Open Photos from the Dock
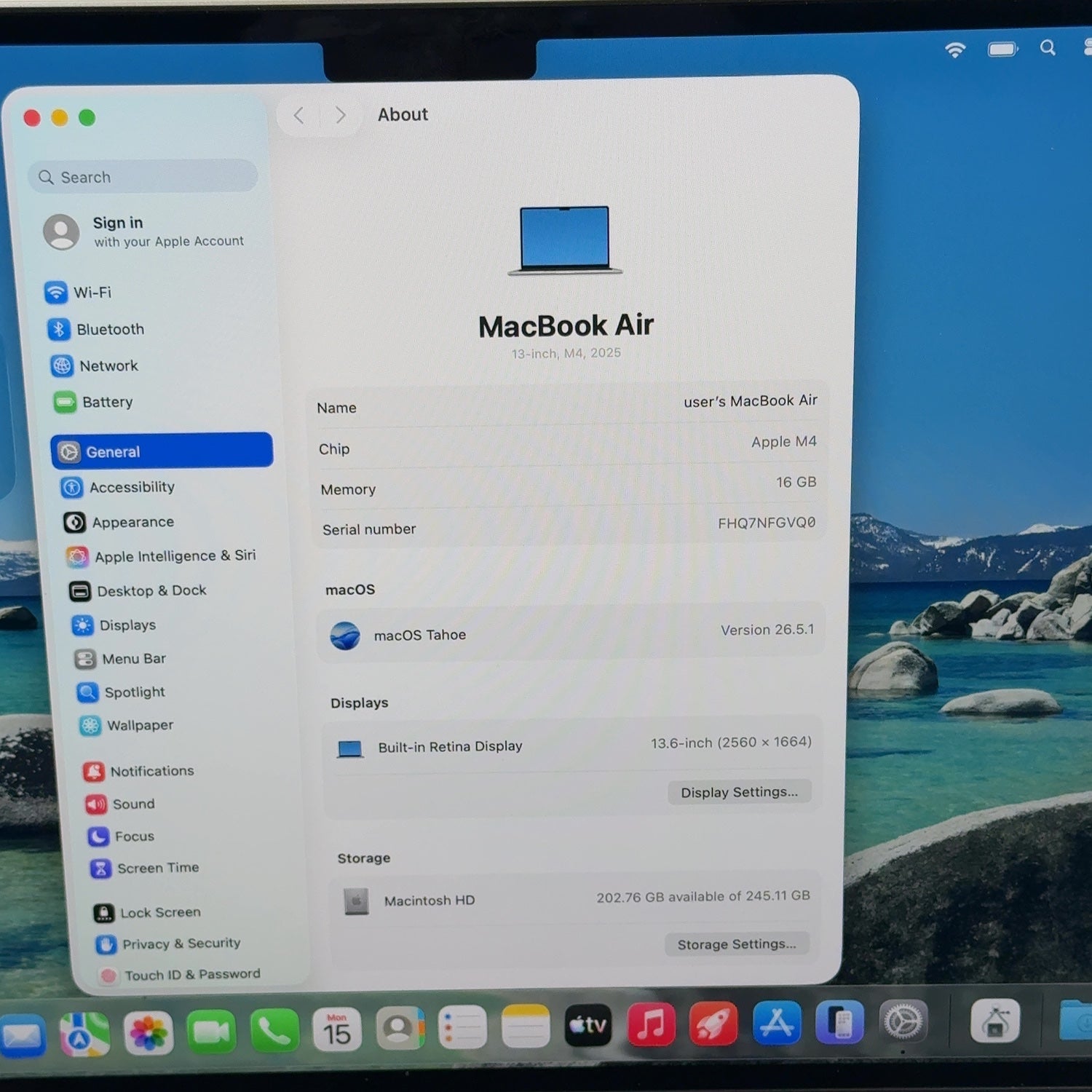 149,1033
